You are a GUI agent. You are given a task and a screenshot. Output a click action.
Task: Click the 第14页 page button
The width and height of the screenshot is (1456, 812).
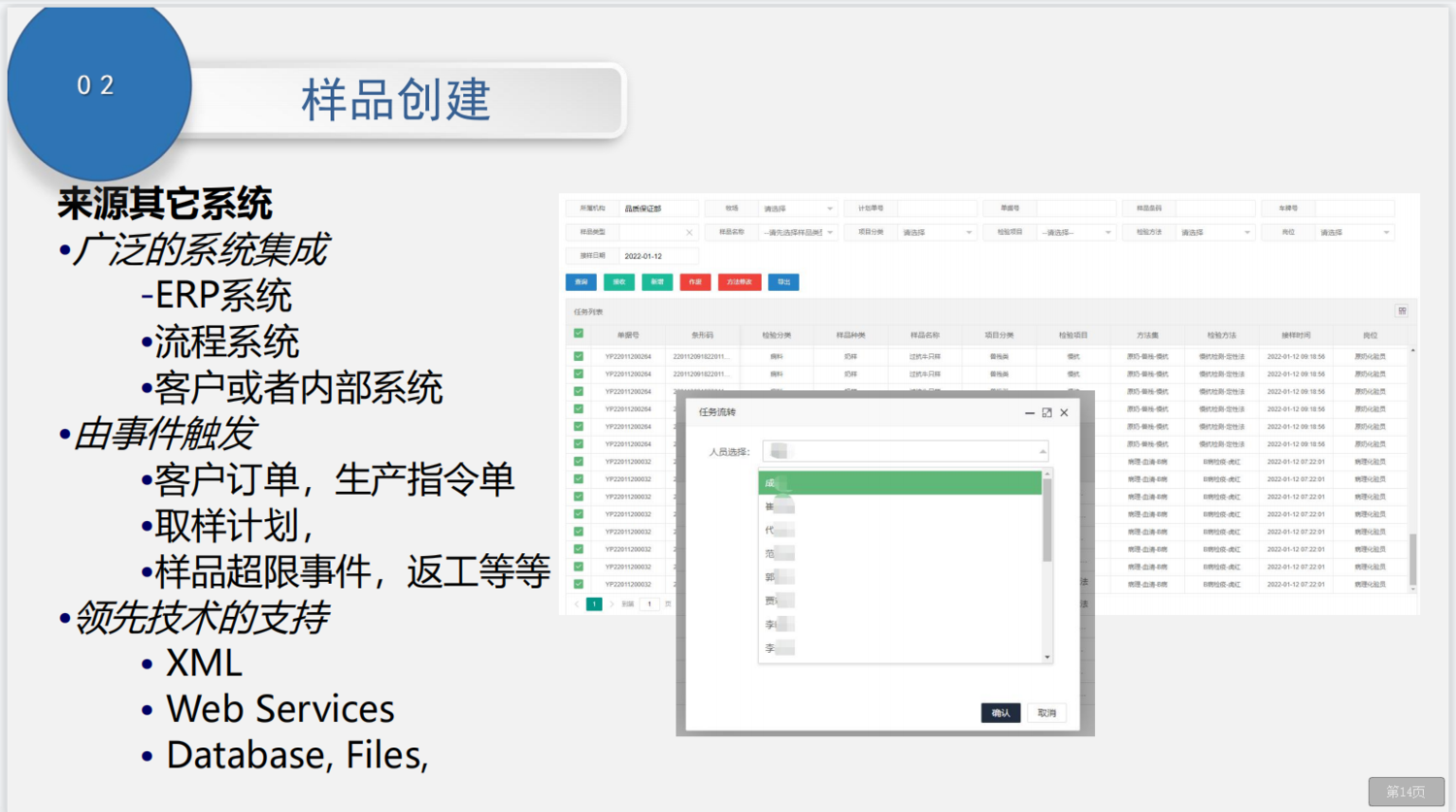tap(1406, 792)
